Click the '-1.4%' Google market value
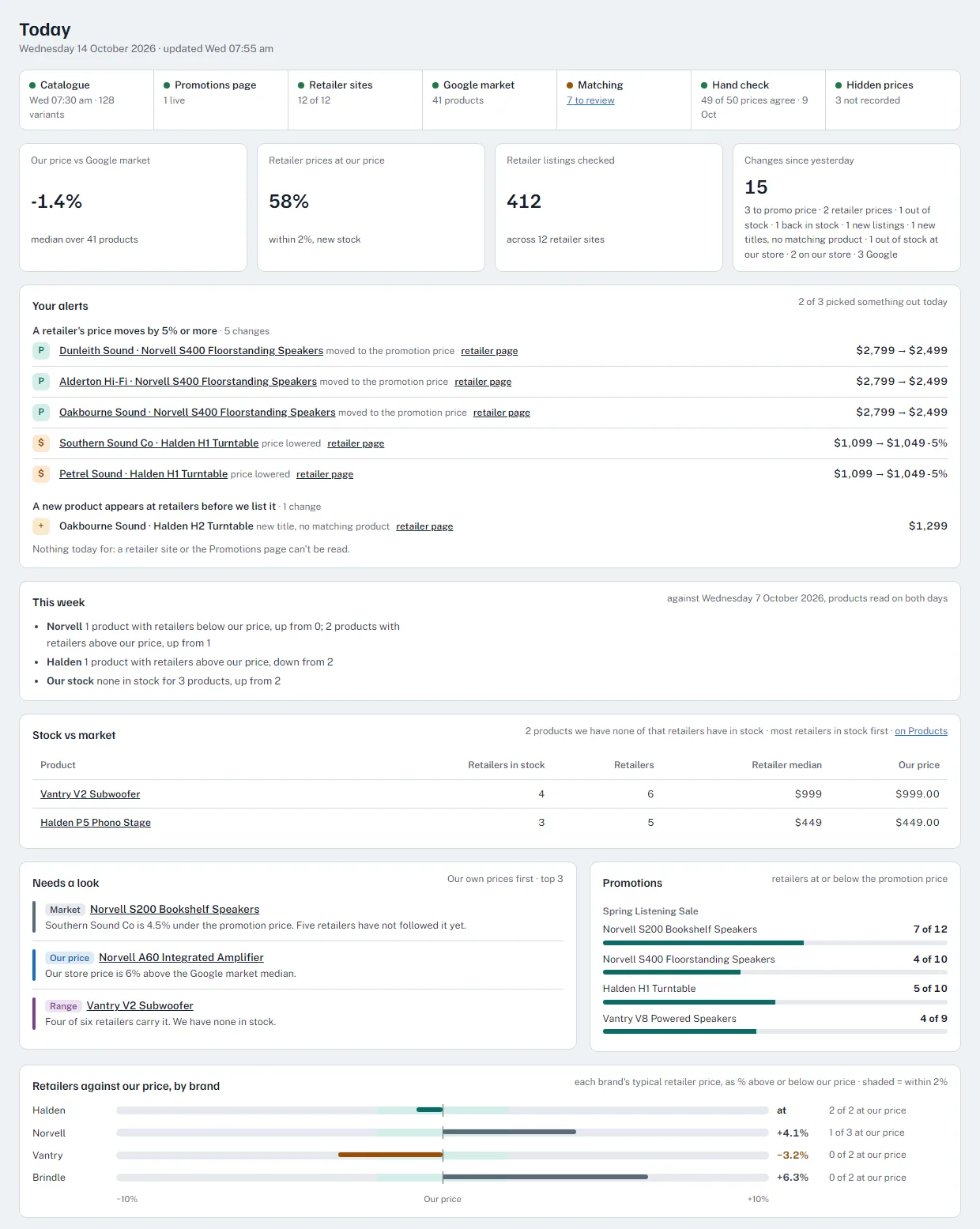The image size is (980, 1229). [x=56, y=202]
